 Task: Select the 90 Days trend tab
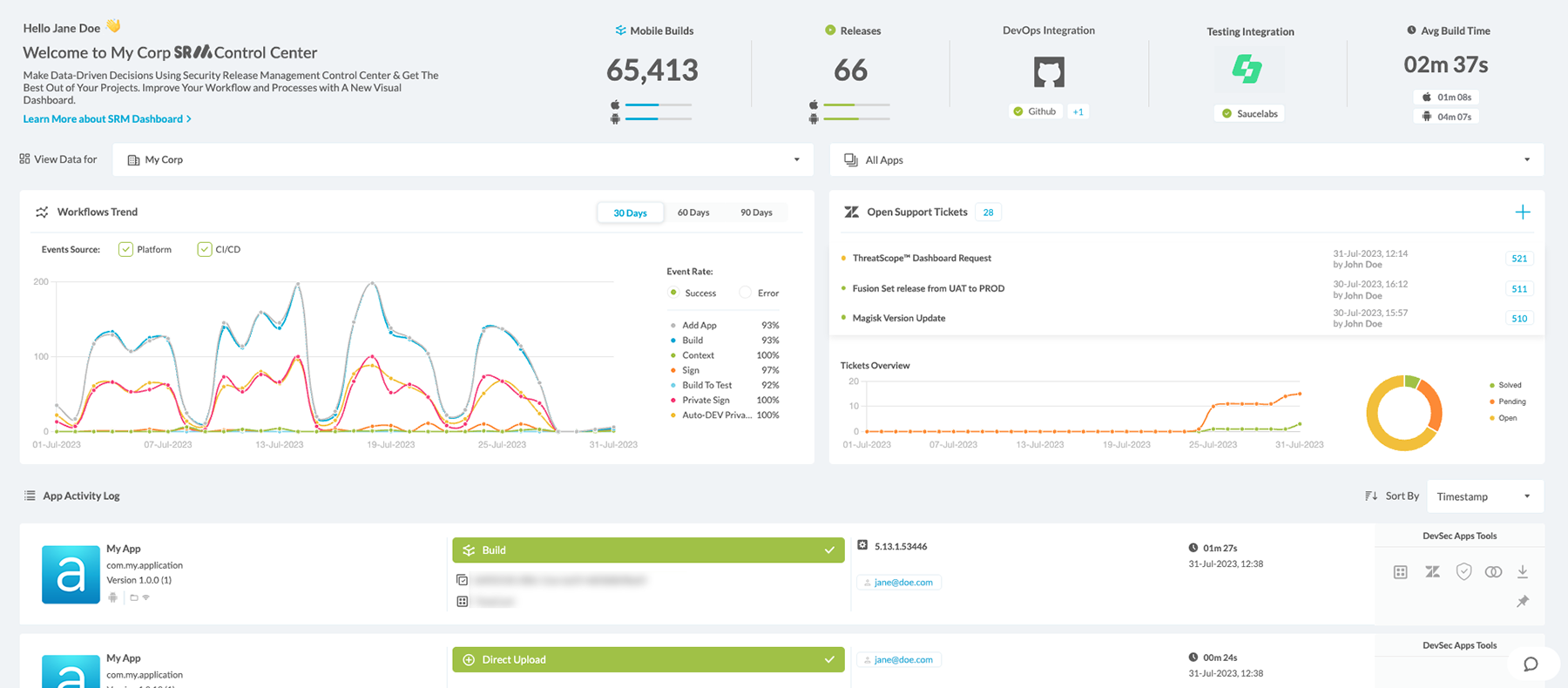(756, 212)
